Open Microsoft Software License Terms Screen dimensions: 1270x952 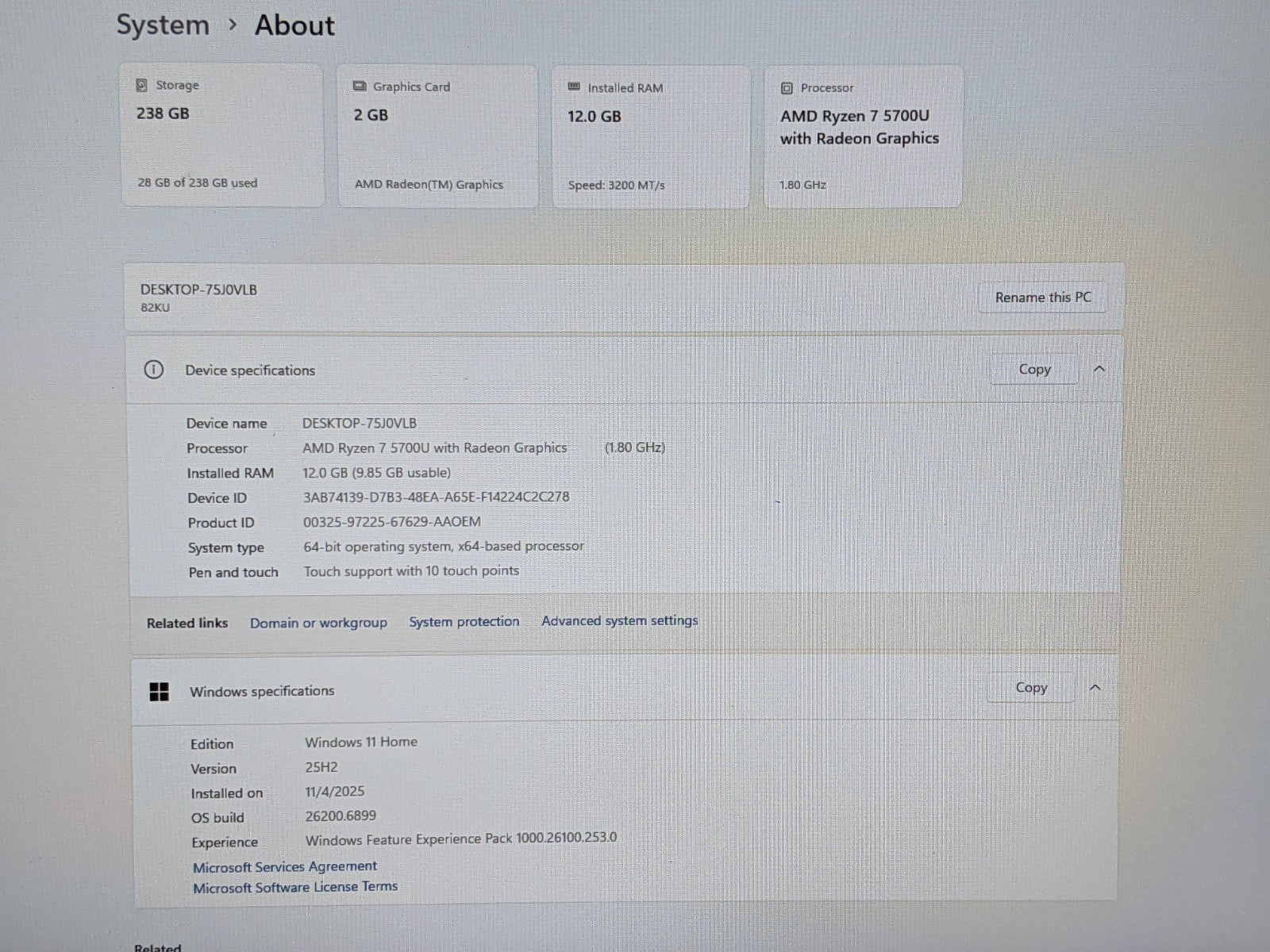pos(295,887)
